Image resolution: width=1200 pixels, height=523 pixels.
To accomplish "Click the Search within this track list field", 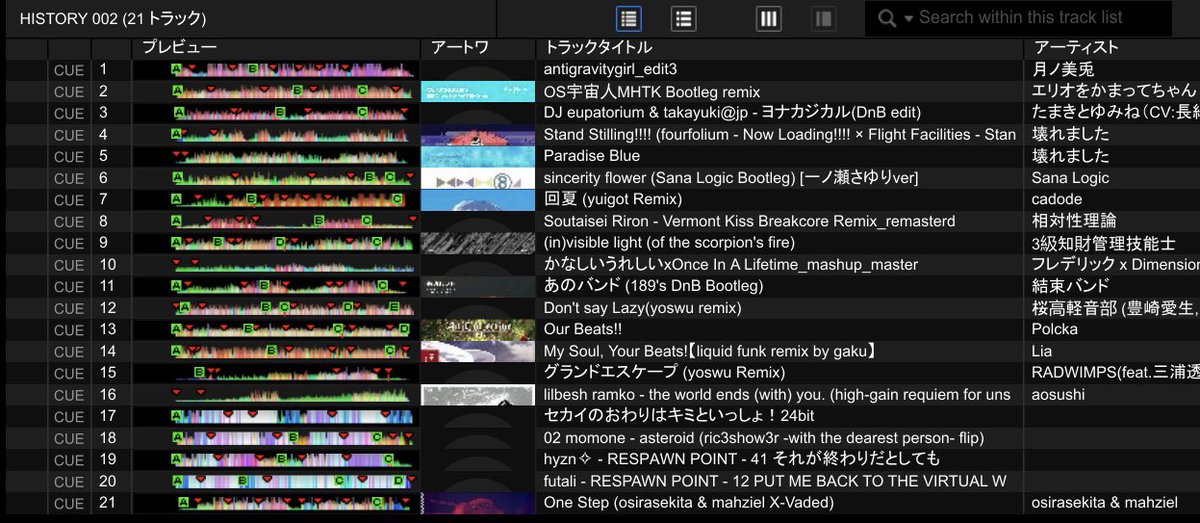I will pos(1020,18).
